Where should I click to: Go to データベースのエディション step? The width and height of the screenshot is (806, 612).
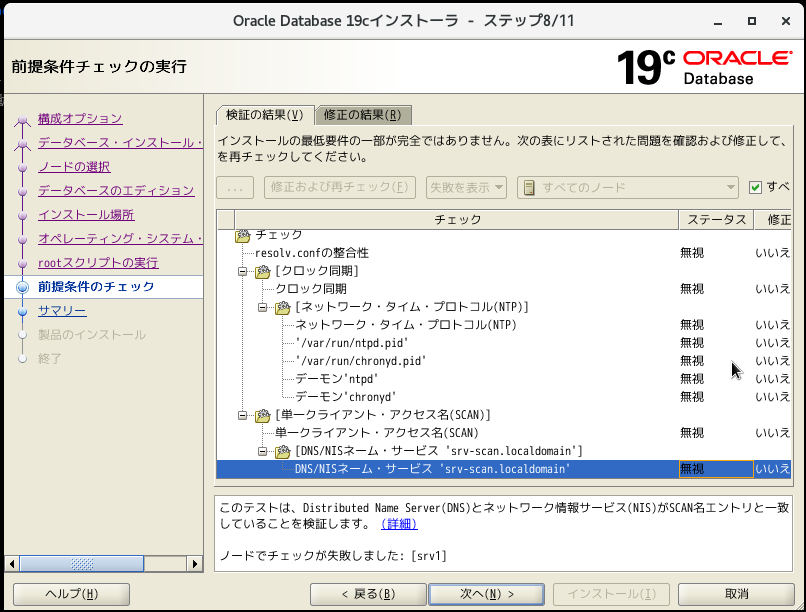click(116, 191)
